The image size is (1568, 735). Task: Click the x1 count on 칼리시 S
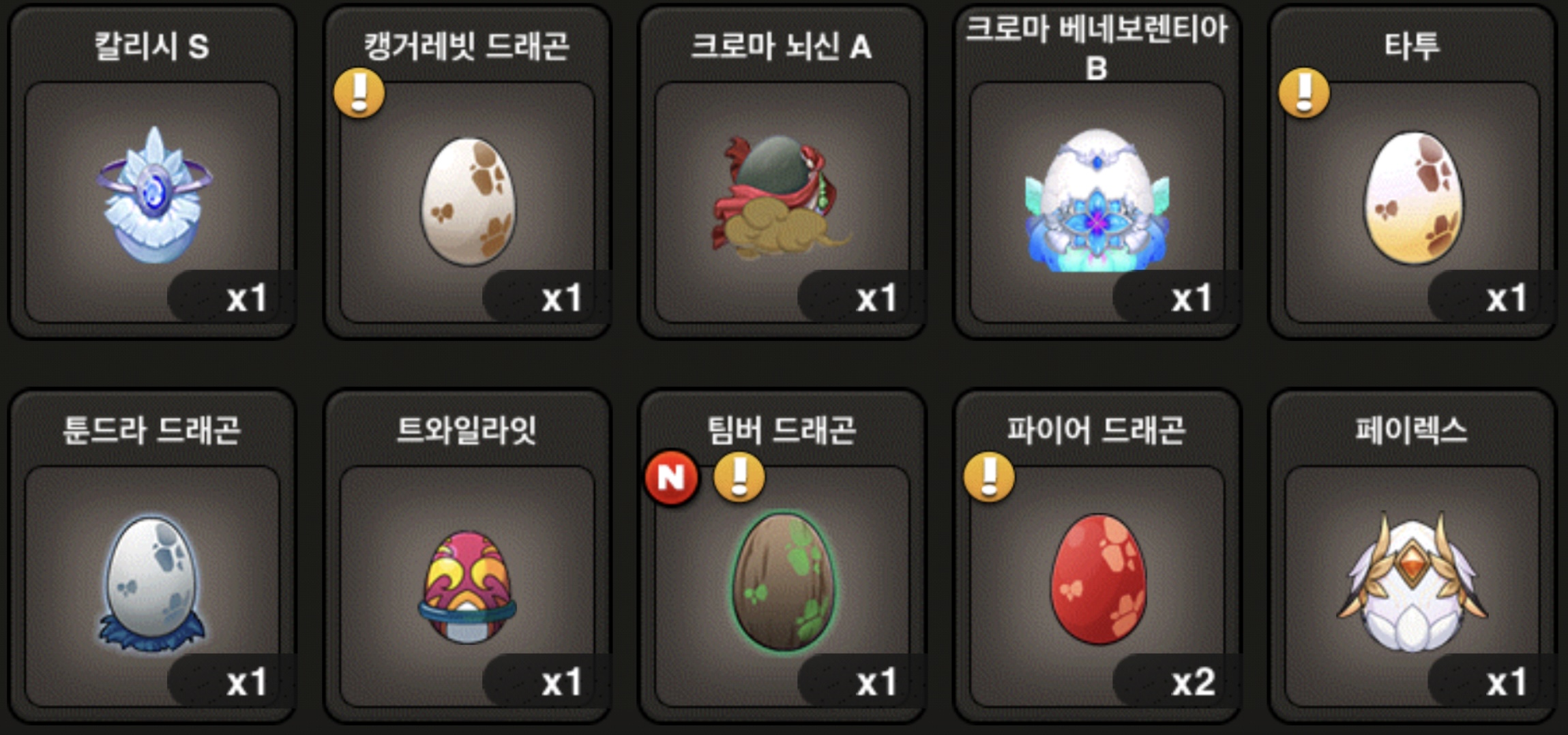coord(246,298)
